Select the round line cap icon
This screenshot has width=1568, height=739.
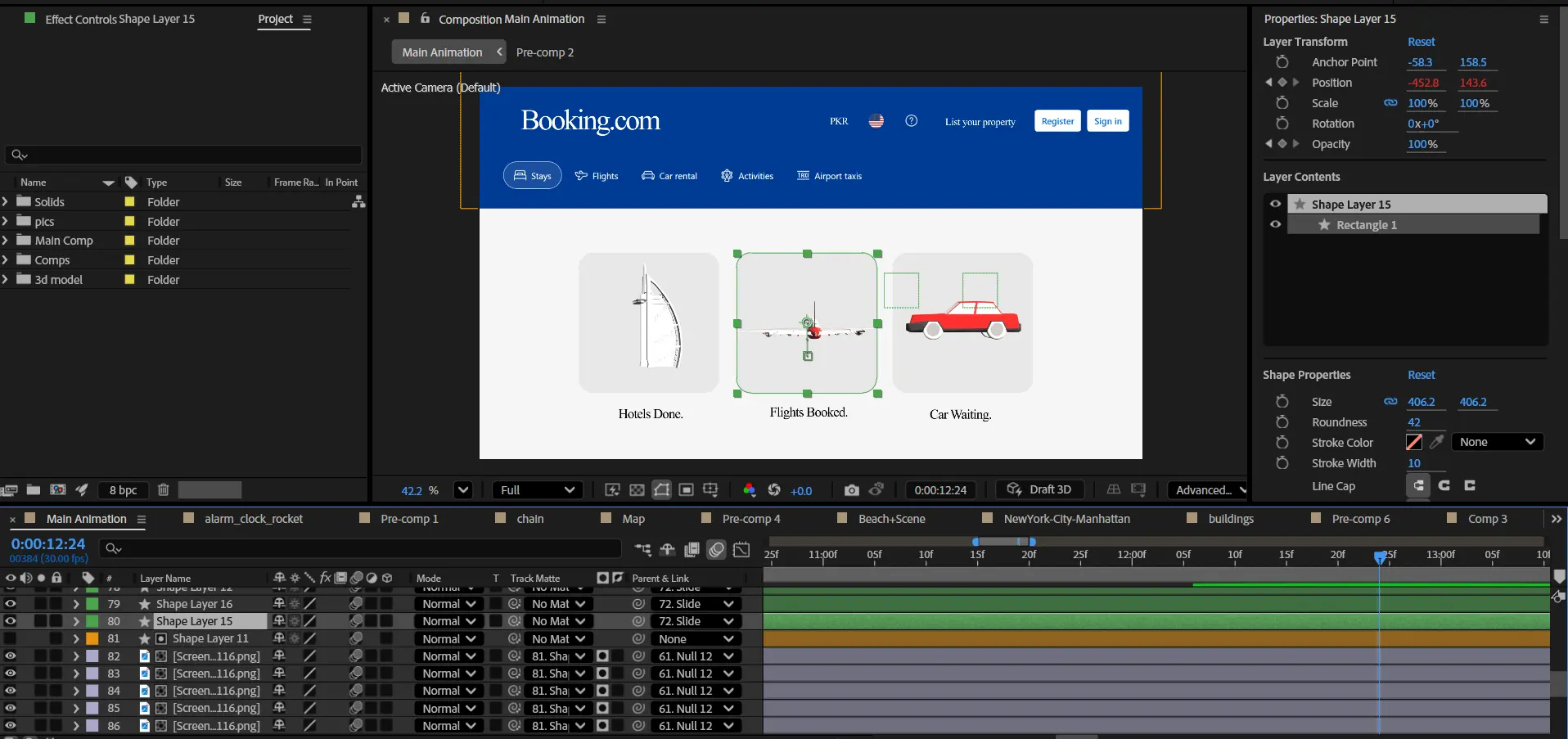pos(1444,485)
